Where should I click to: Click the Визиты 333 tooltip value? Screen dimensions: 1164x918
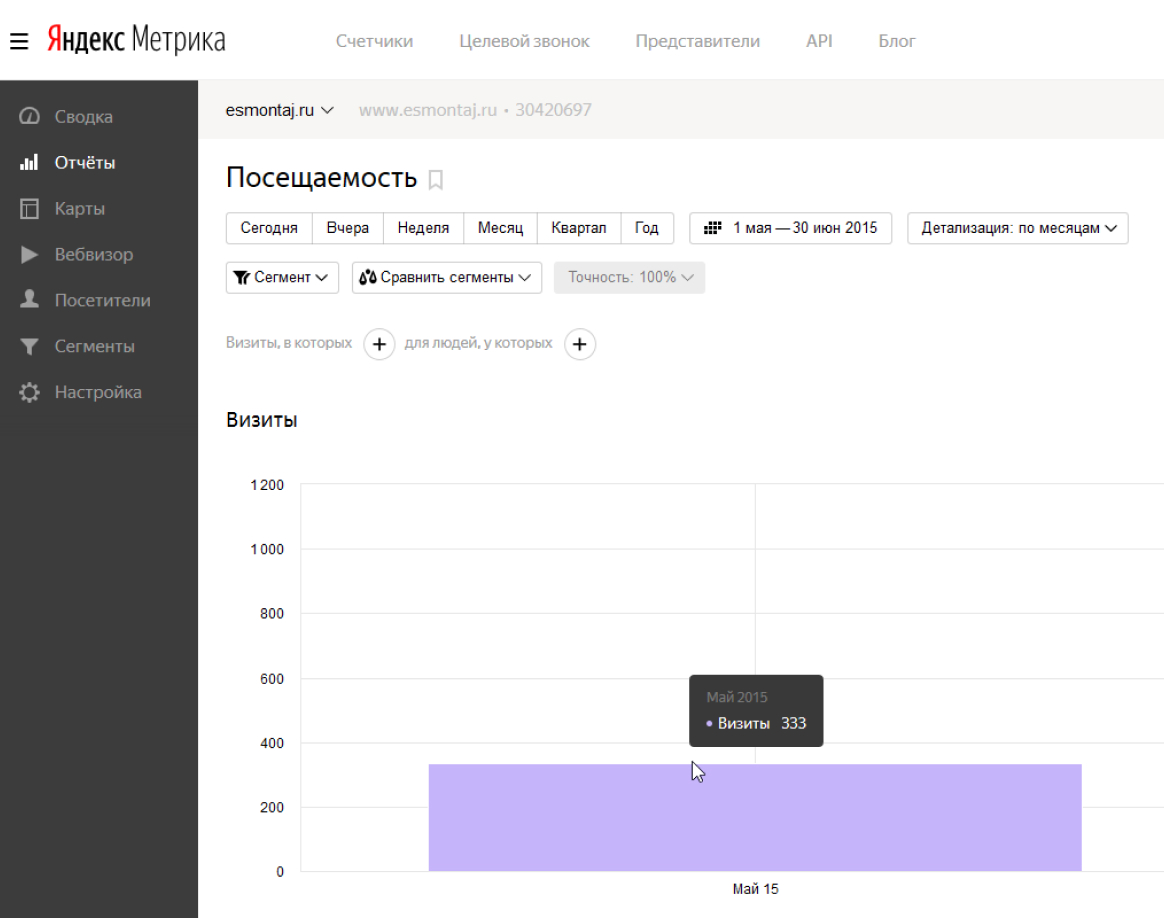794,724
